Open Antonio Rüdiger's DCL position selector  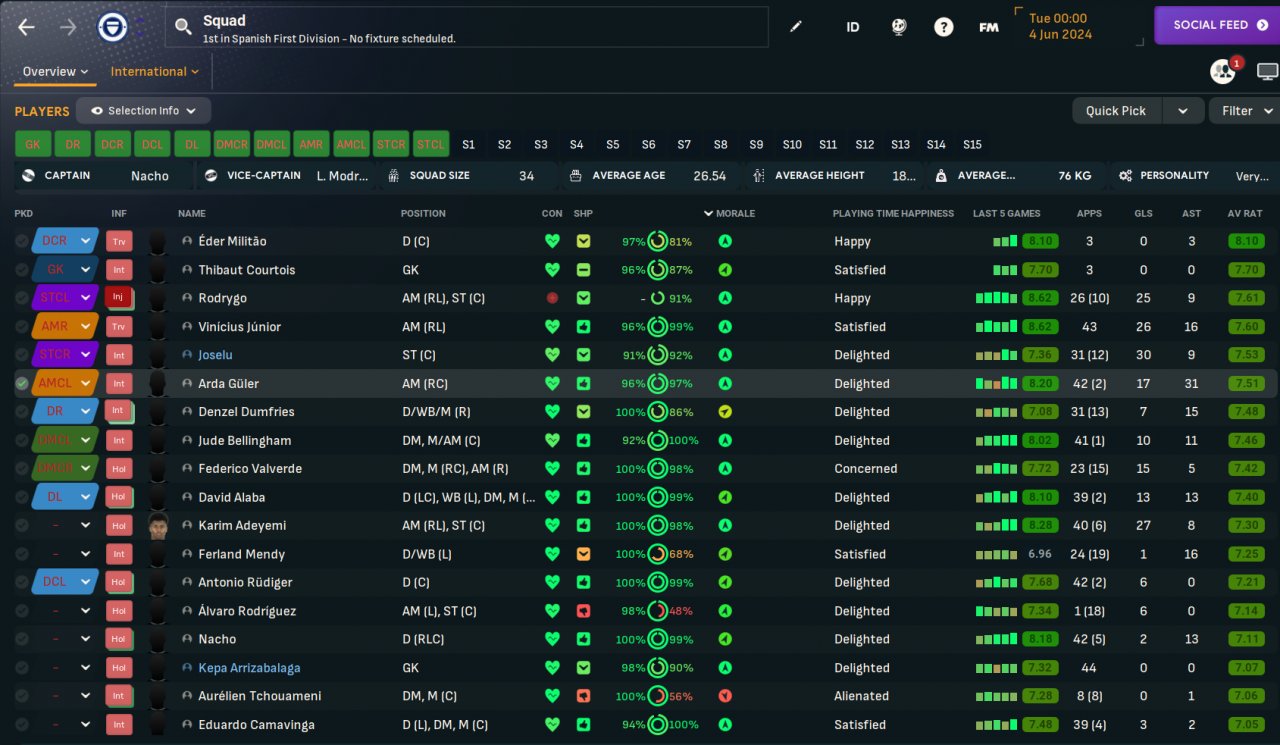(65, 582)
